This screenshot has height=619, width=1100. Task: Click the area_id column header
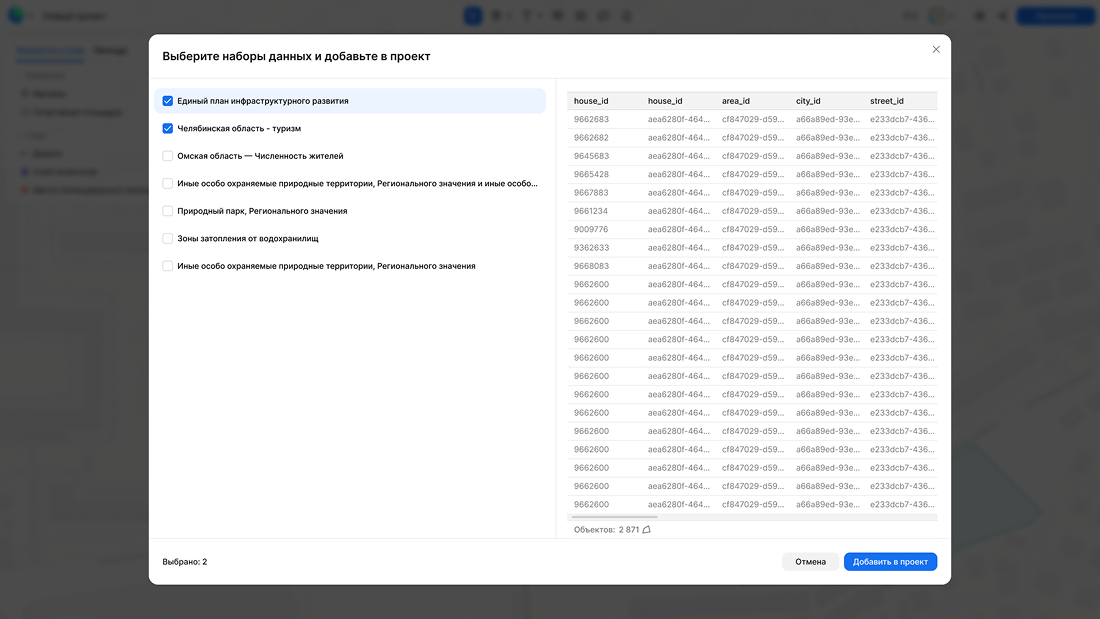click(x=736, y=101)
